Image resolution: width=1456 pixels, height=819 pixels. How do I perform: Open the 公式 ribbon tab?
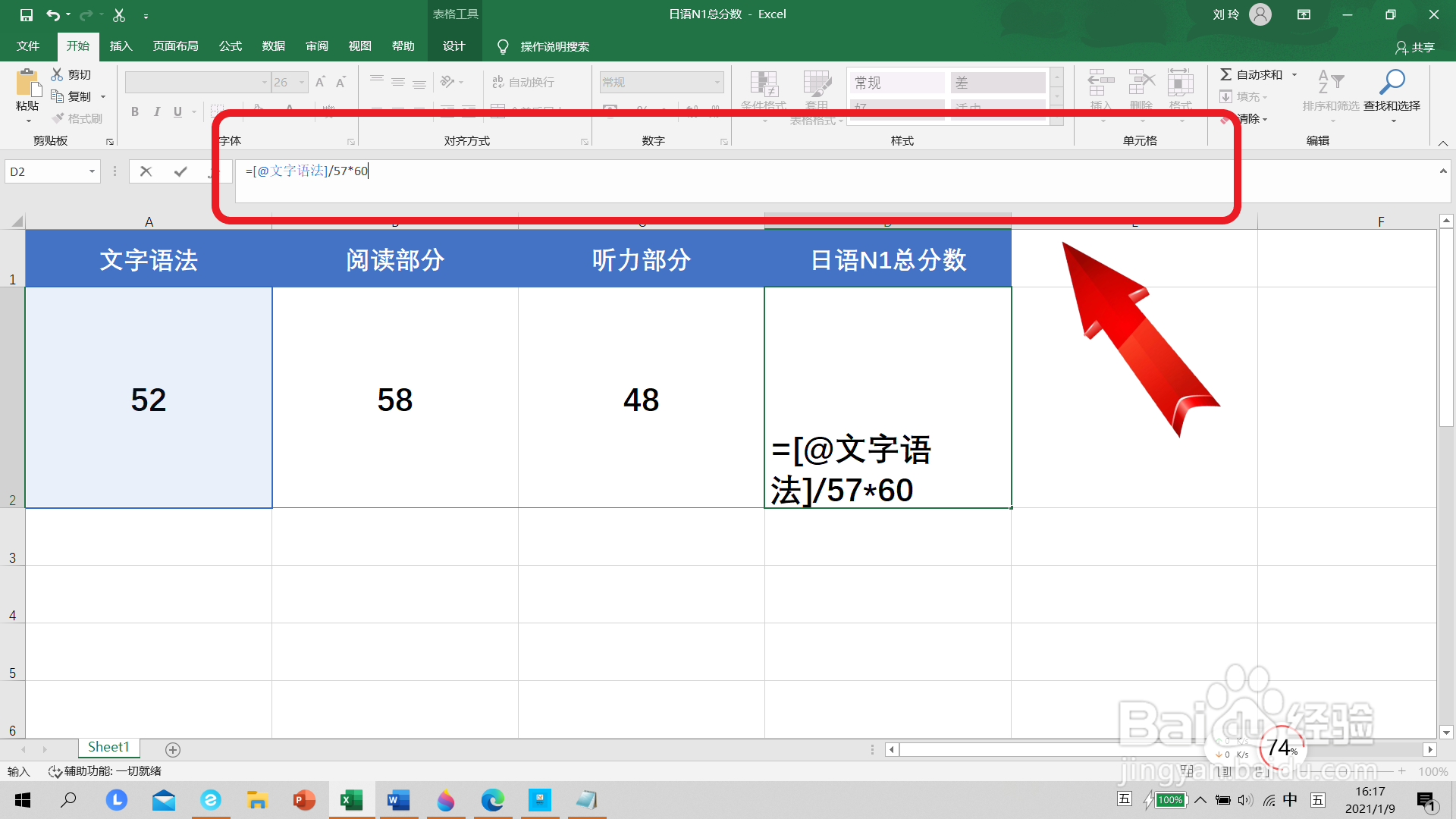[x=230, y=46]
